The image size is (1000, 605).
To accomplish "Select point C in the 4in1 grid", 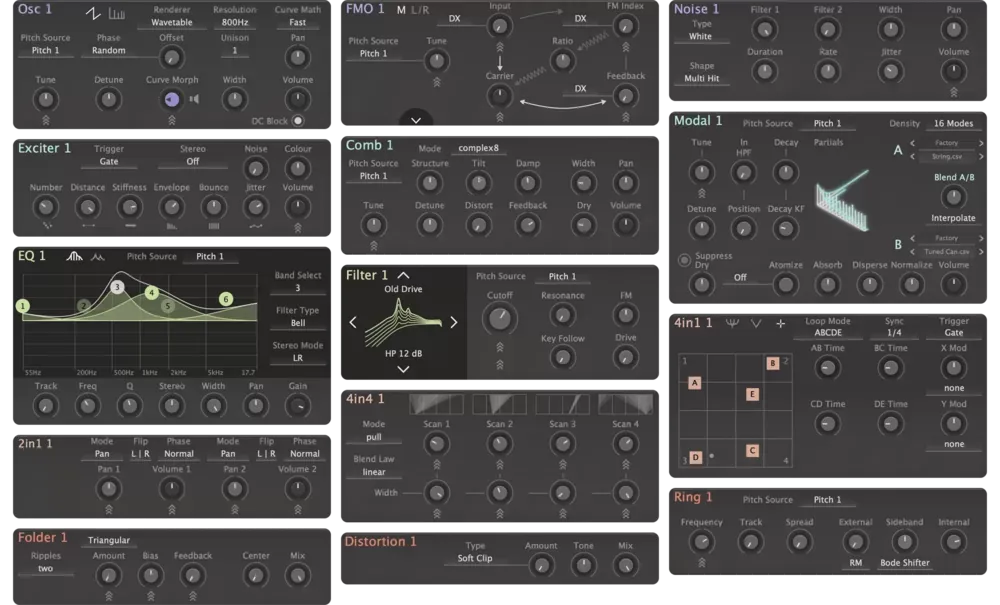I will pyautogui.click(x=752, y=450).
